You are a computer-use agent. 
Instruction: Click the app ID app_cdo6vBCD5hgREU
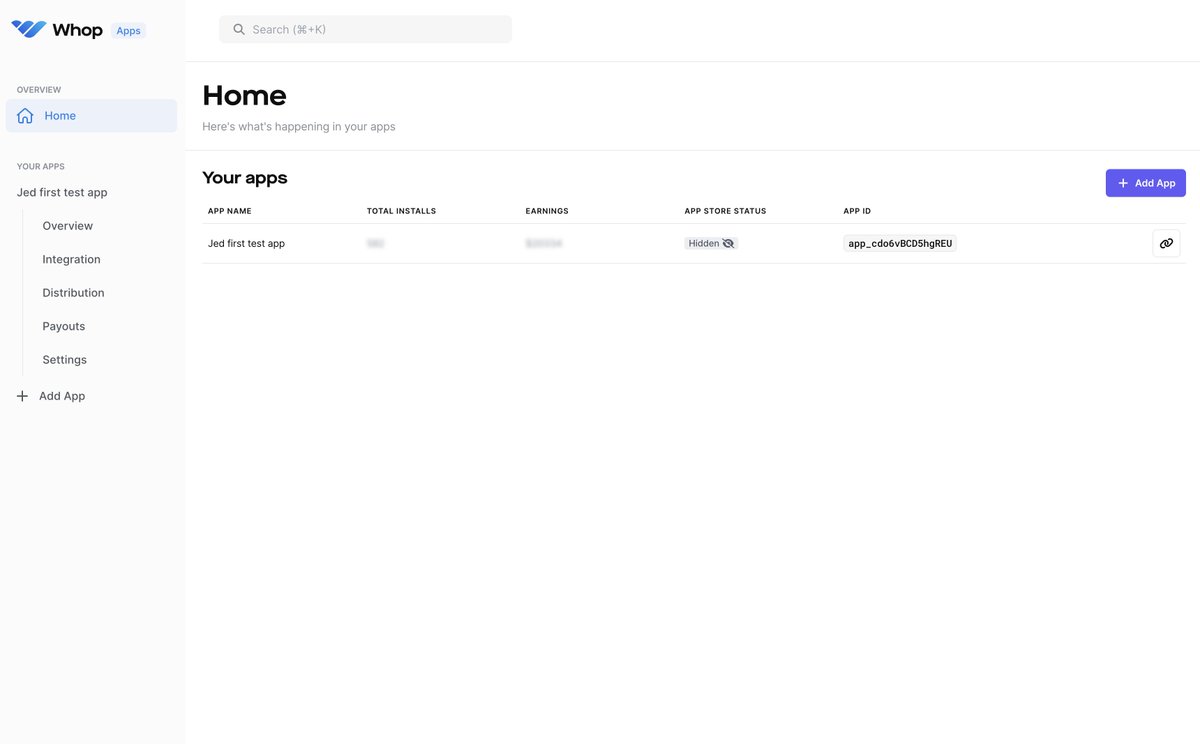pyautogui.click(x=900, y=243)
